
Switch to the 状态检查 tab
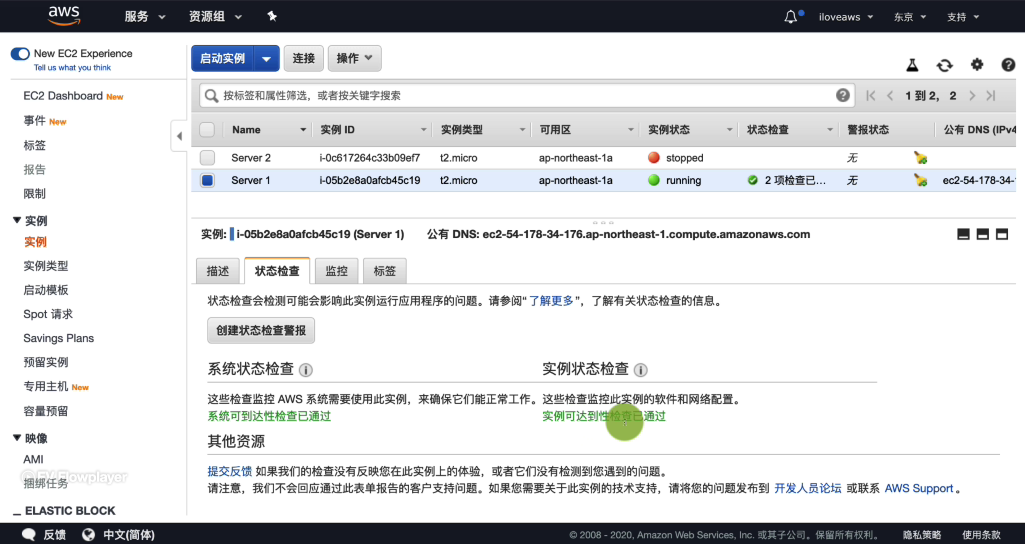point(277,271)
